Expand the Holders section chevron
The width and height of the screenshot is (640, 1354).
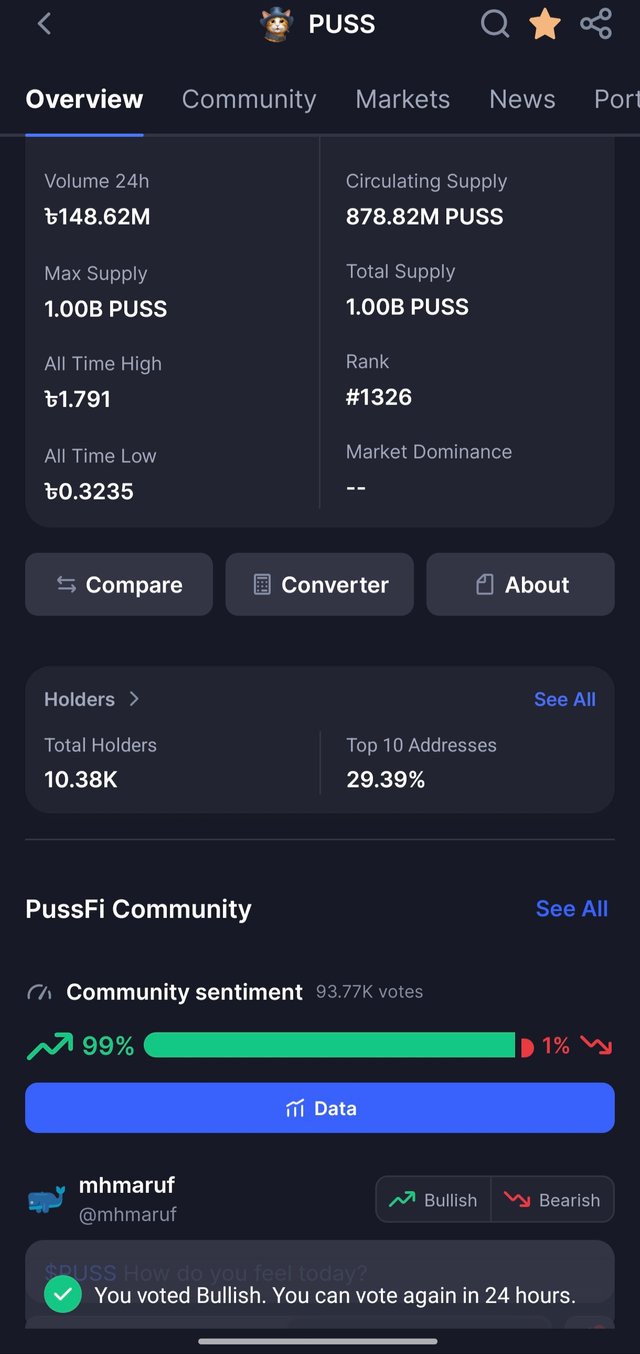(x=134, y=699)
